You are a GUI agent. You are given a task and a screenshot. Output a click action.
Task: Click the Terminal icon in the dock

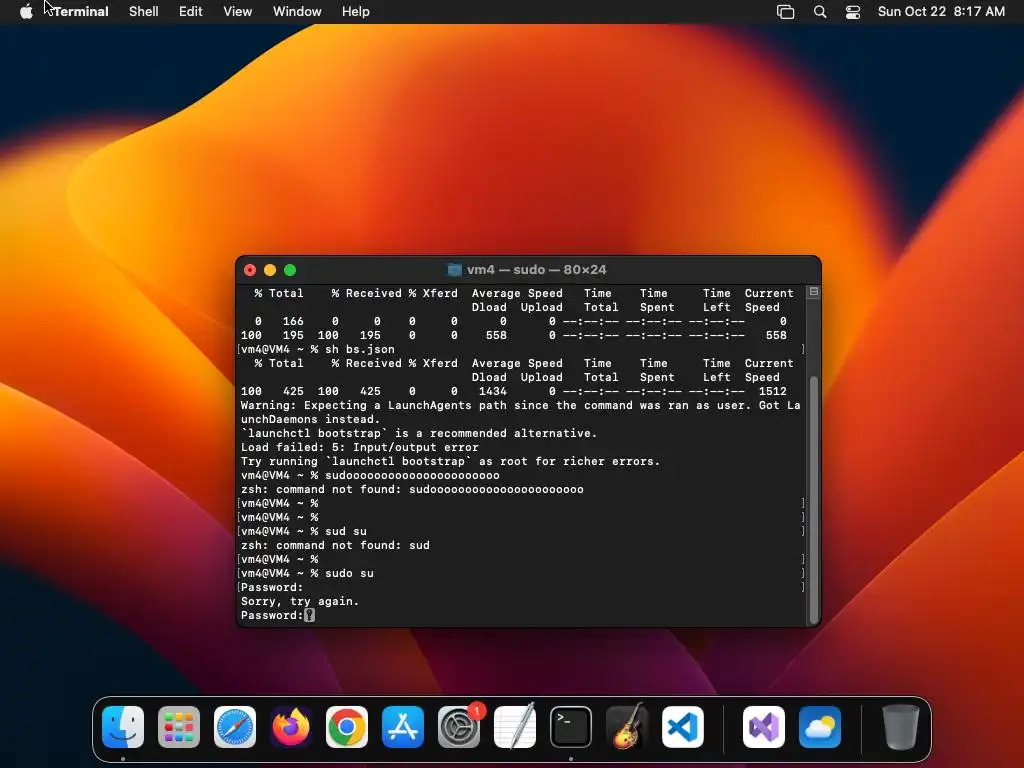571,727
